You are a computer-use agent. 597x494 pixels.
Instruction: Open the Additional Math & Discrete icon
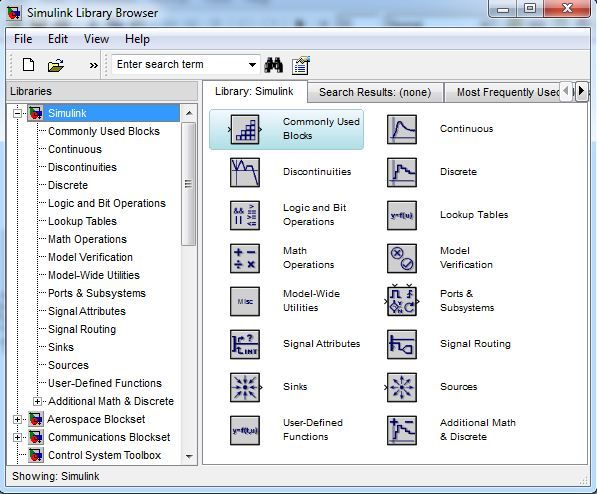pyautogui.click(x=402, y=431)
